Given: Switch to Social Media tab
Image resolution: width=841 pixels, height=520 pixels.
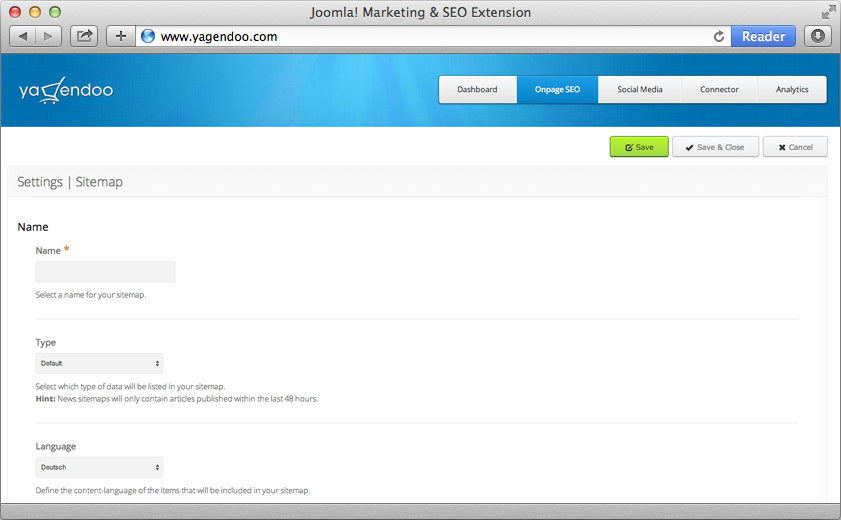Looking at the screenshot, I should tap(640, 90).
